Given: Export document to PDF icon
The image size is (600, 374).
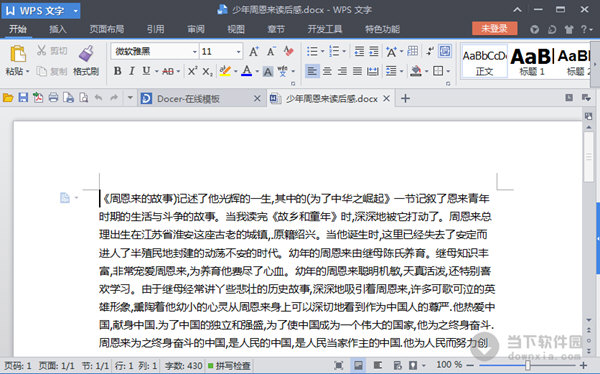Looking at the screenshot, I should click(x=38, y=98).
